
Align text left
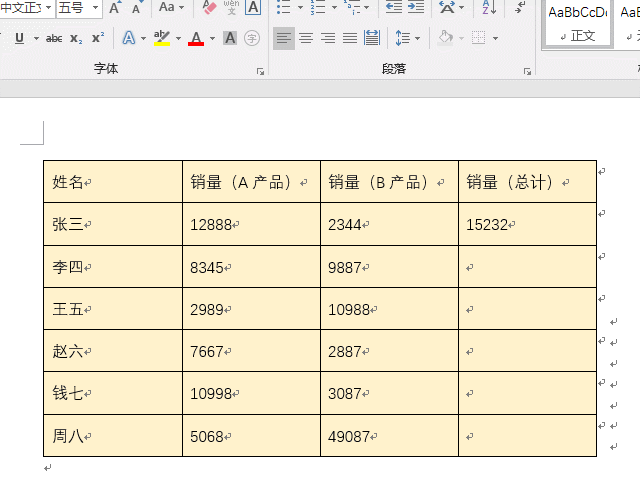tap(284, 38)
